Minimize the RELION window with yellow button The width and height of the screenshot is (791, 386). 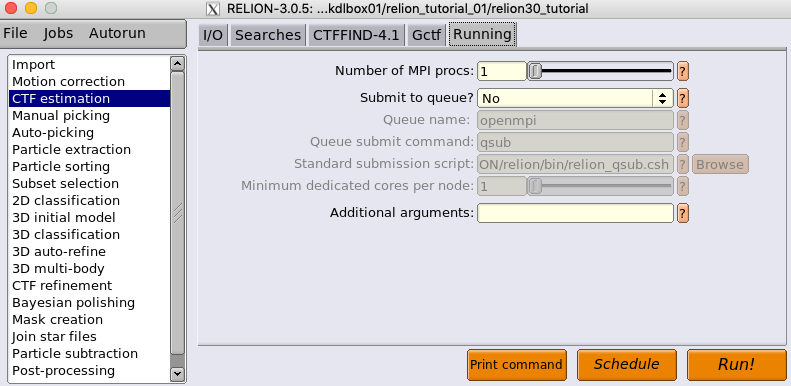click(31, 8)
